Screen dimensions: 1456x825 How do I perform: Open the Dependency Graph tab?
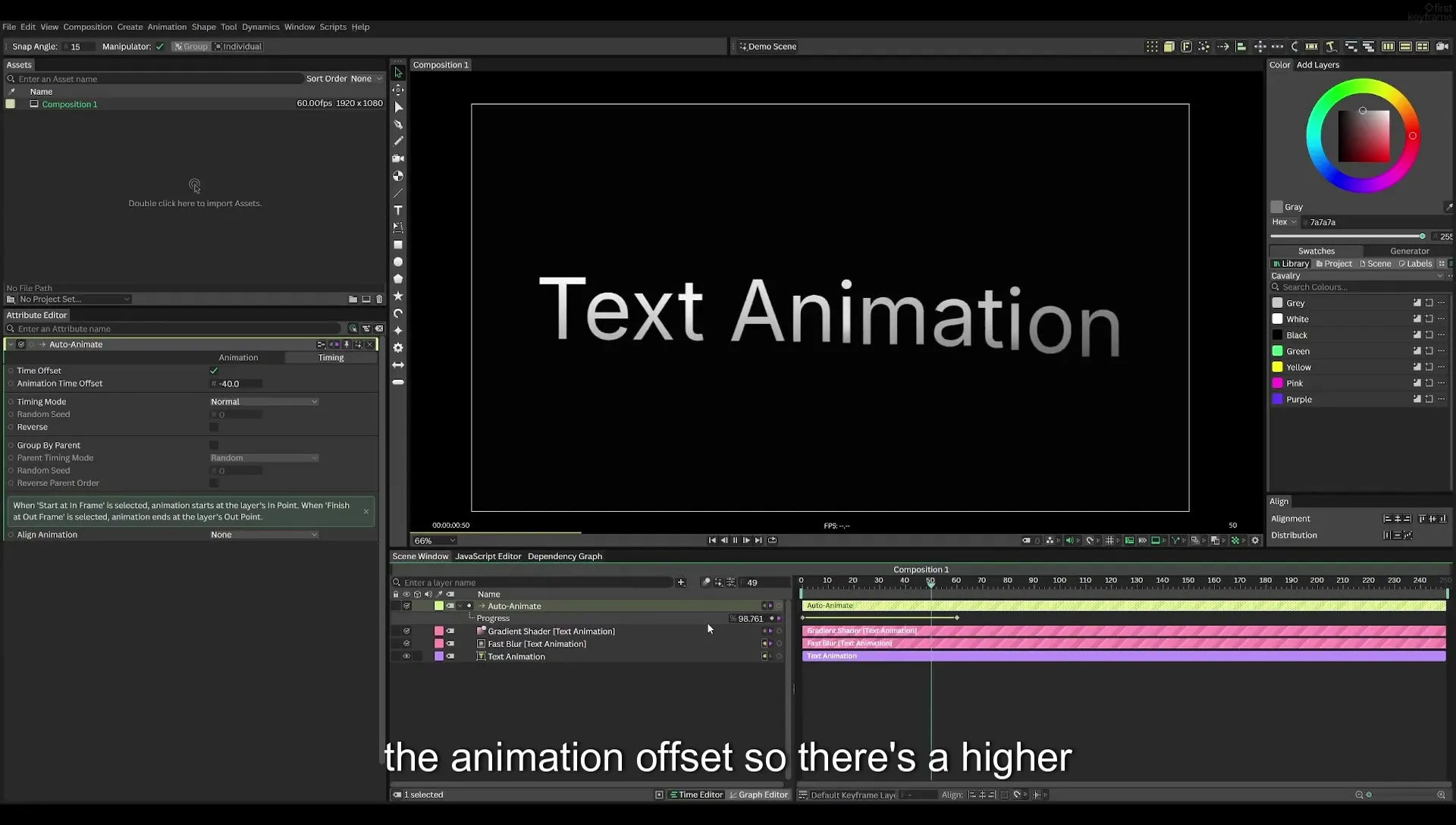[x=565, y=557]
